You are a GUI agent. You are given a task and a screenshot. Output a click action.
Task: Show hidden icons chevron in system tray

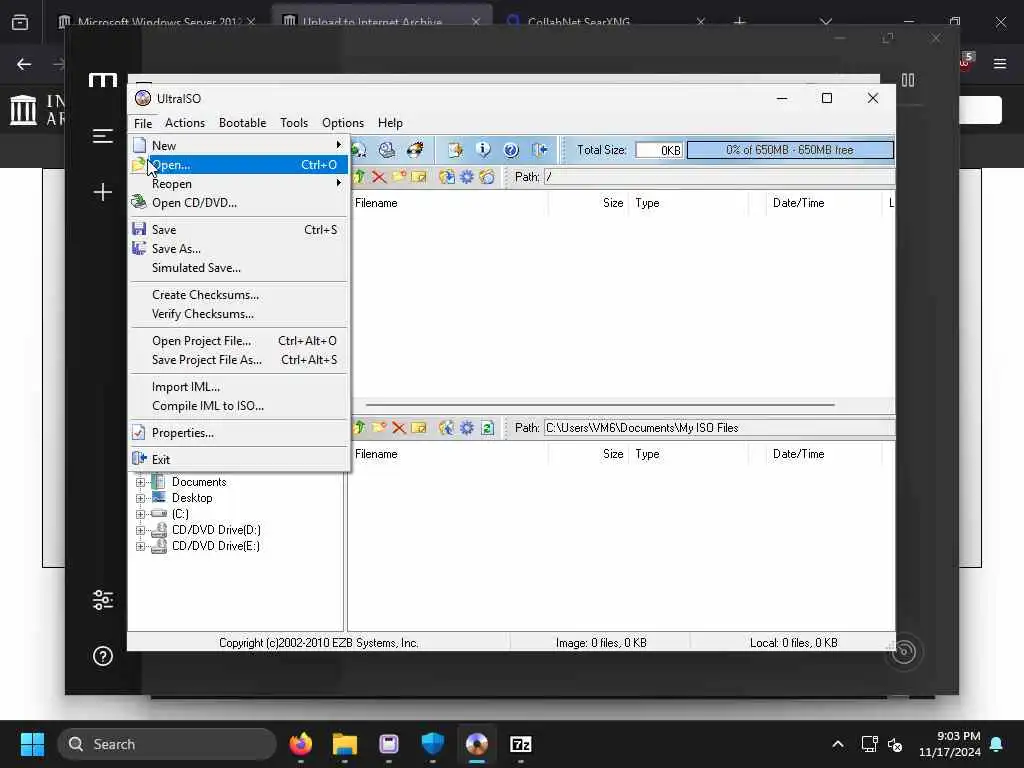(837, 744)
